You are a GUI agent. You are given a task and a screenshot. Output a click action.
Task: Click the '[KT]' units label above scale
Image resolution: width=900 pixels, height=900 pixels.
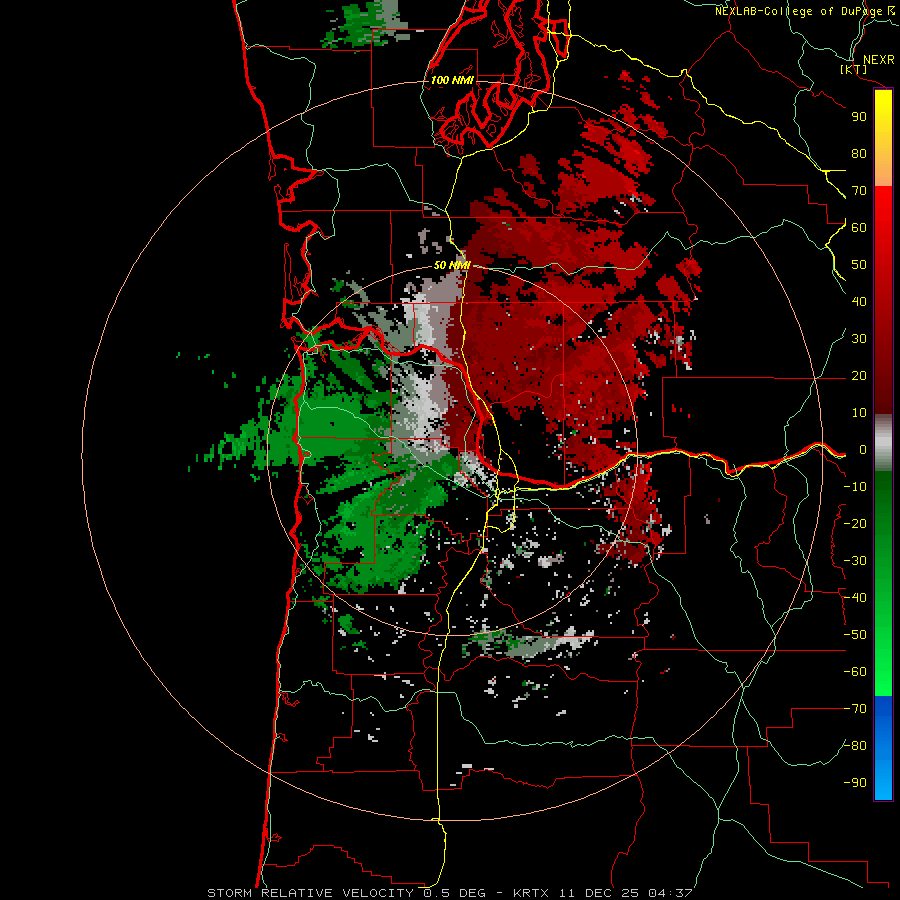tap(853, 70)
